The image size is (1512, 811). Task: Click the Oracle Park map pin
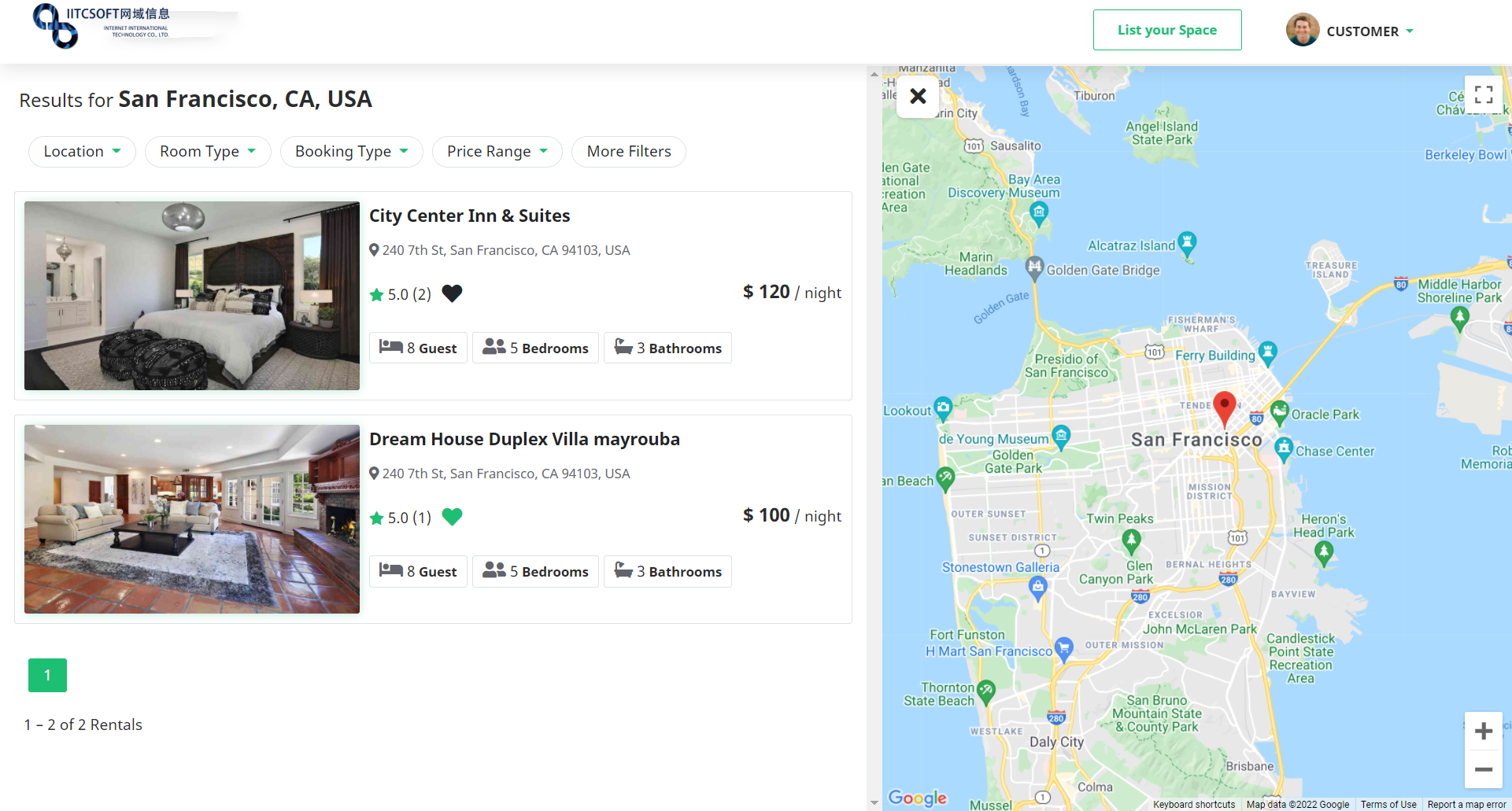tap(1279, 413)
